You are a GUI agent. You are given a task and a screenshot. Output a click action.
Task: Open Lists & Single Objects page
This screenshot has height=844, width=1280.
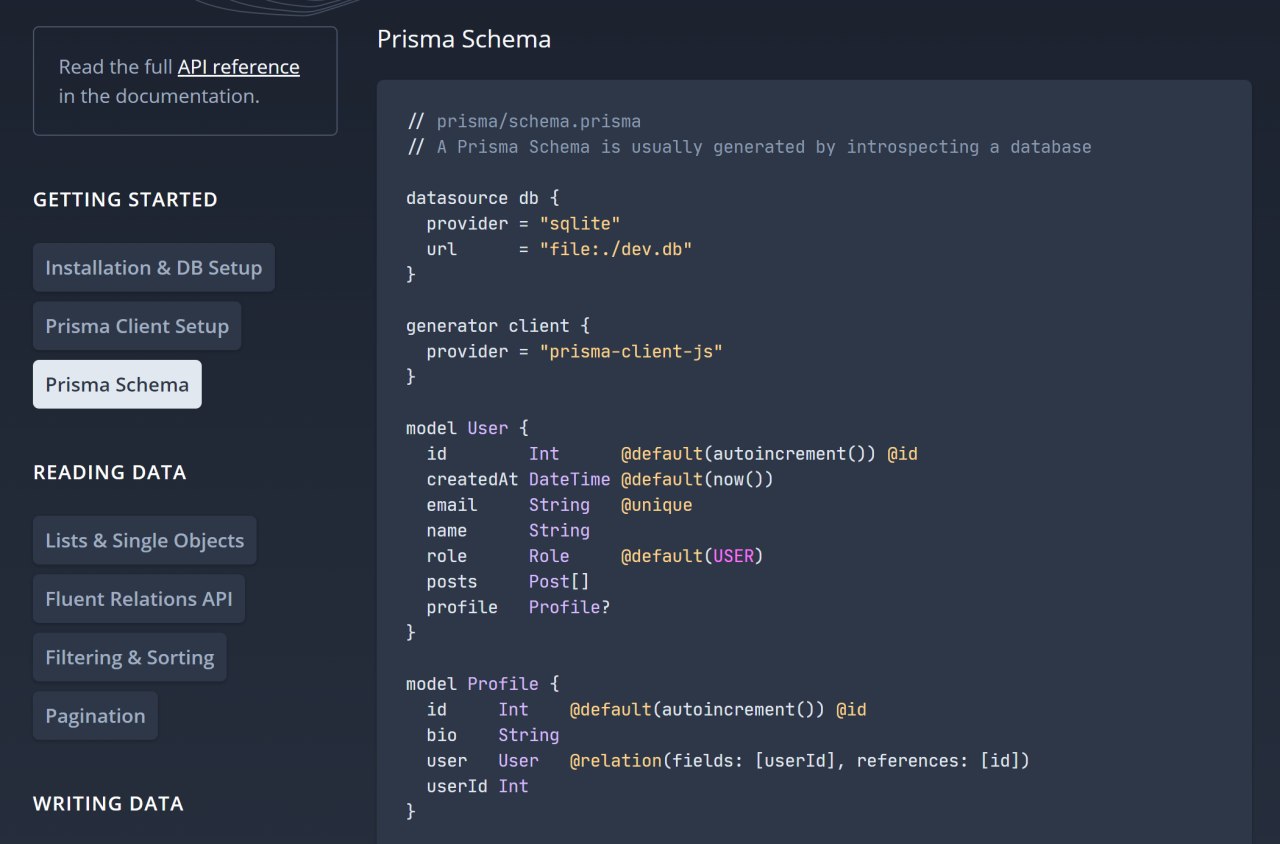coord(145,541)
